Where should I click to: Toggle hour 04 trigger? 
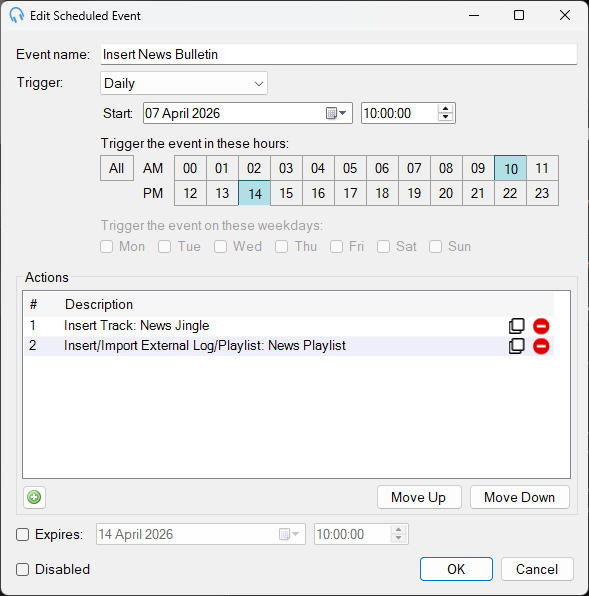[x=318, y=168]
